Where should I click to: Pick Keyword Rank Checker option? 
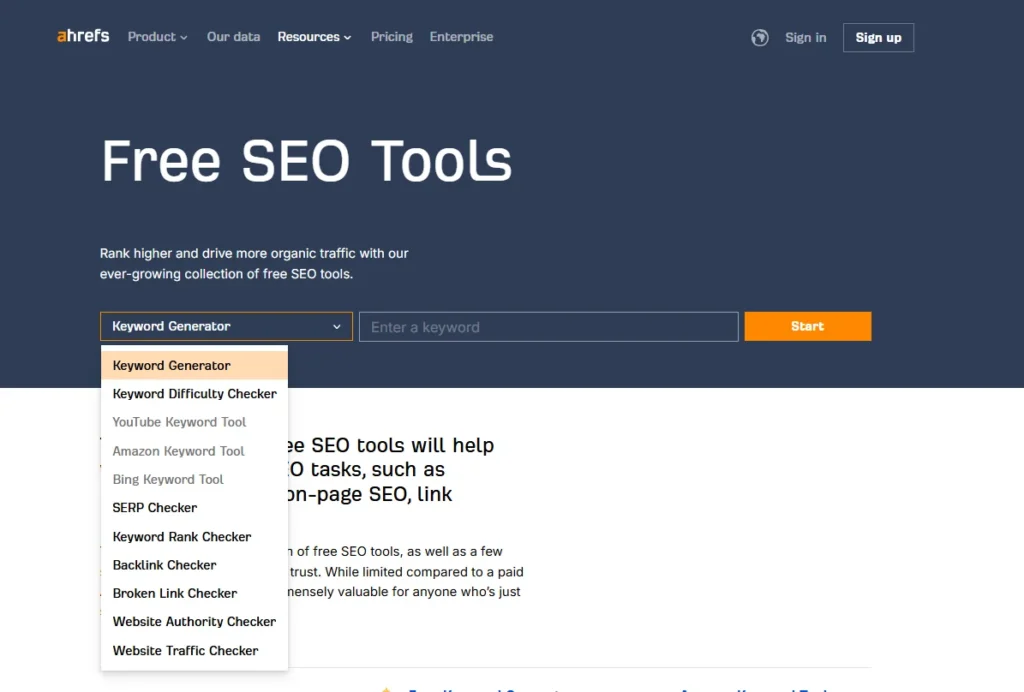coord(194,537)
